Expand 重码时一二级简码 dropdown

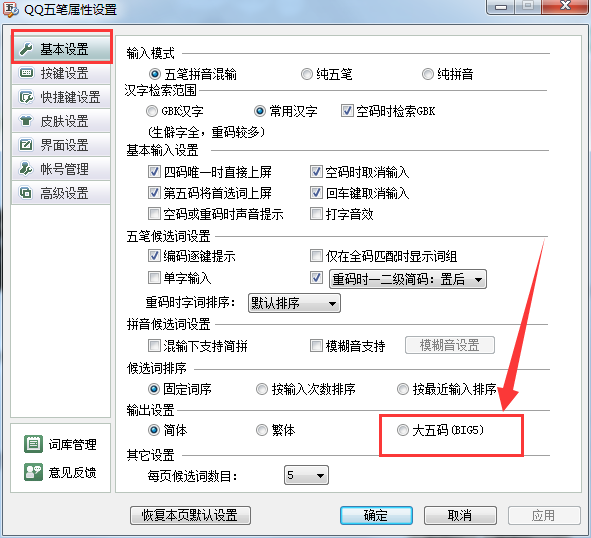coord(408,279)
